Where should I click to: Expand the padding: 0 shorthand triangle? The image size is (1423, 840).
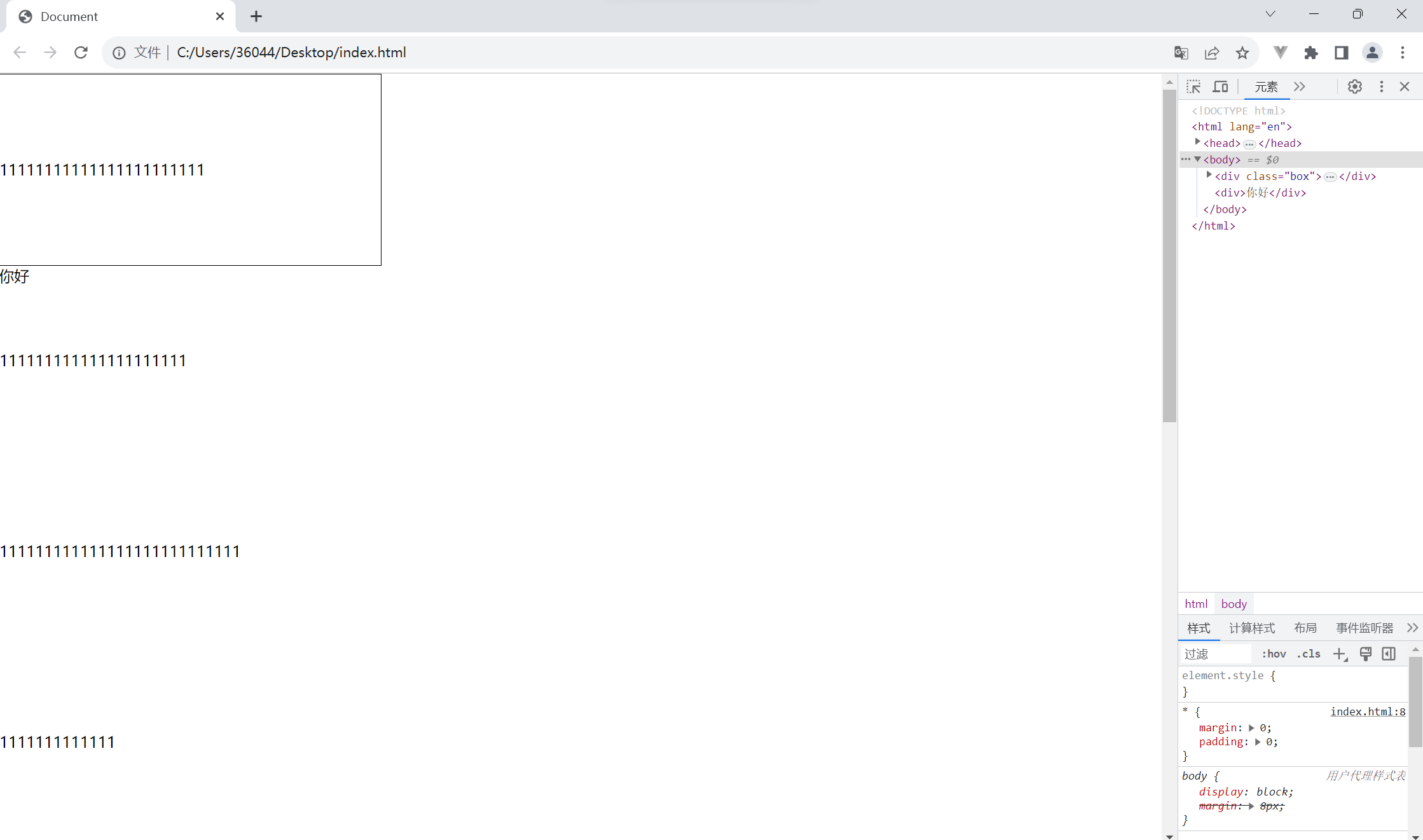[x=1258, y=741]
